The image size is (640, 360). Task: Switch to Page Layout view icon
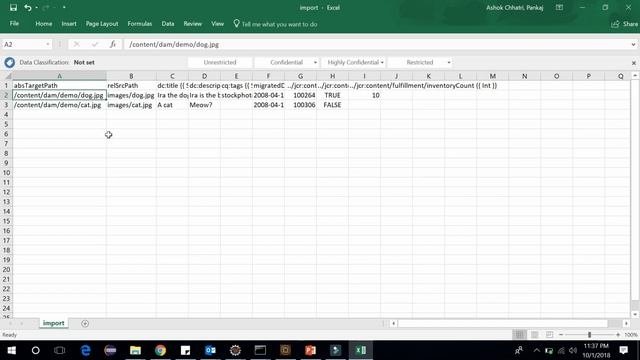534,335
